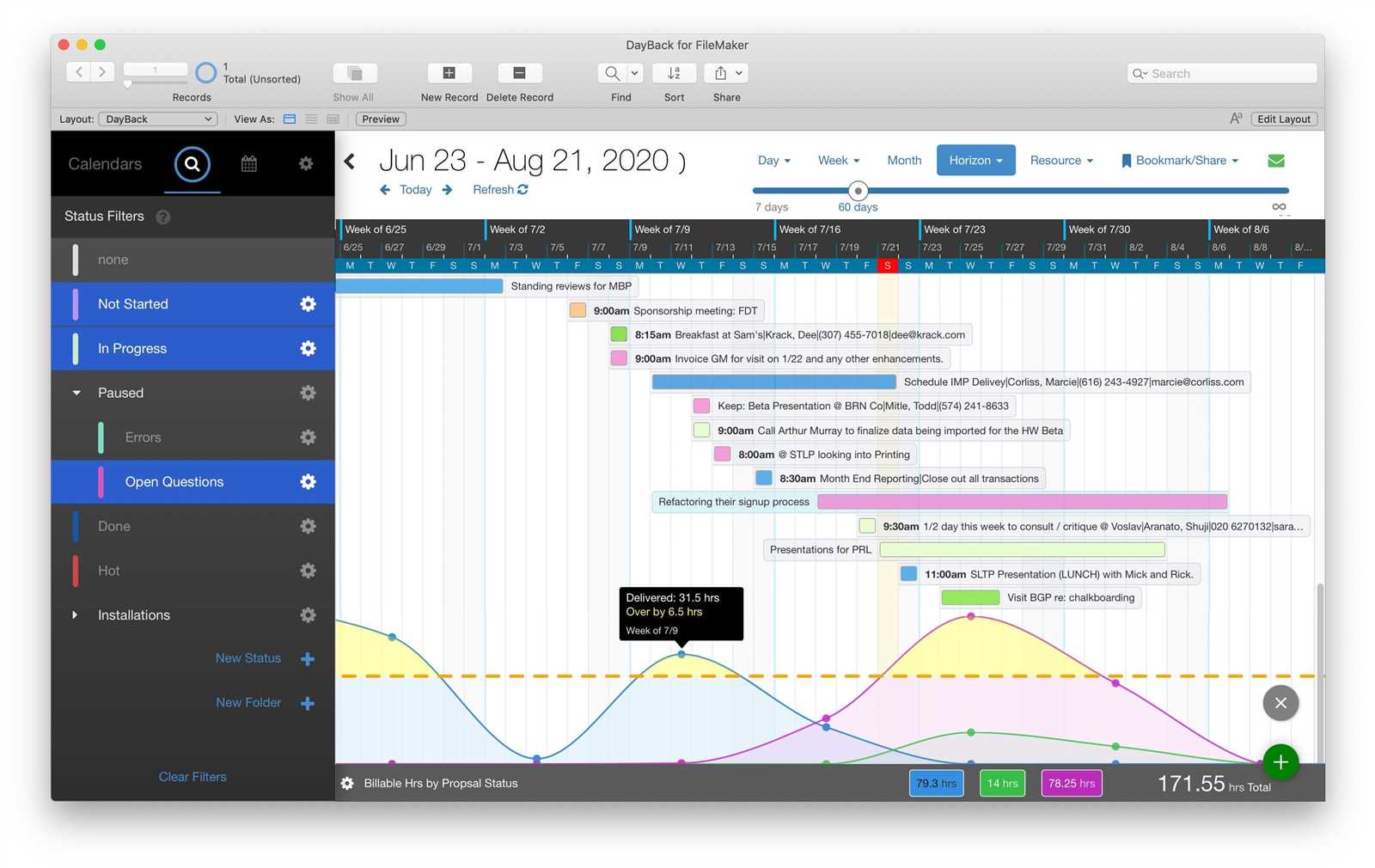Open gear settings for Open Questions status
Image resolution: width=1375 pixels, height=868 pixels.
pyautogui.click(x=308, y=481)
